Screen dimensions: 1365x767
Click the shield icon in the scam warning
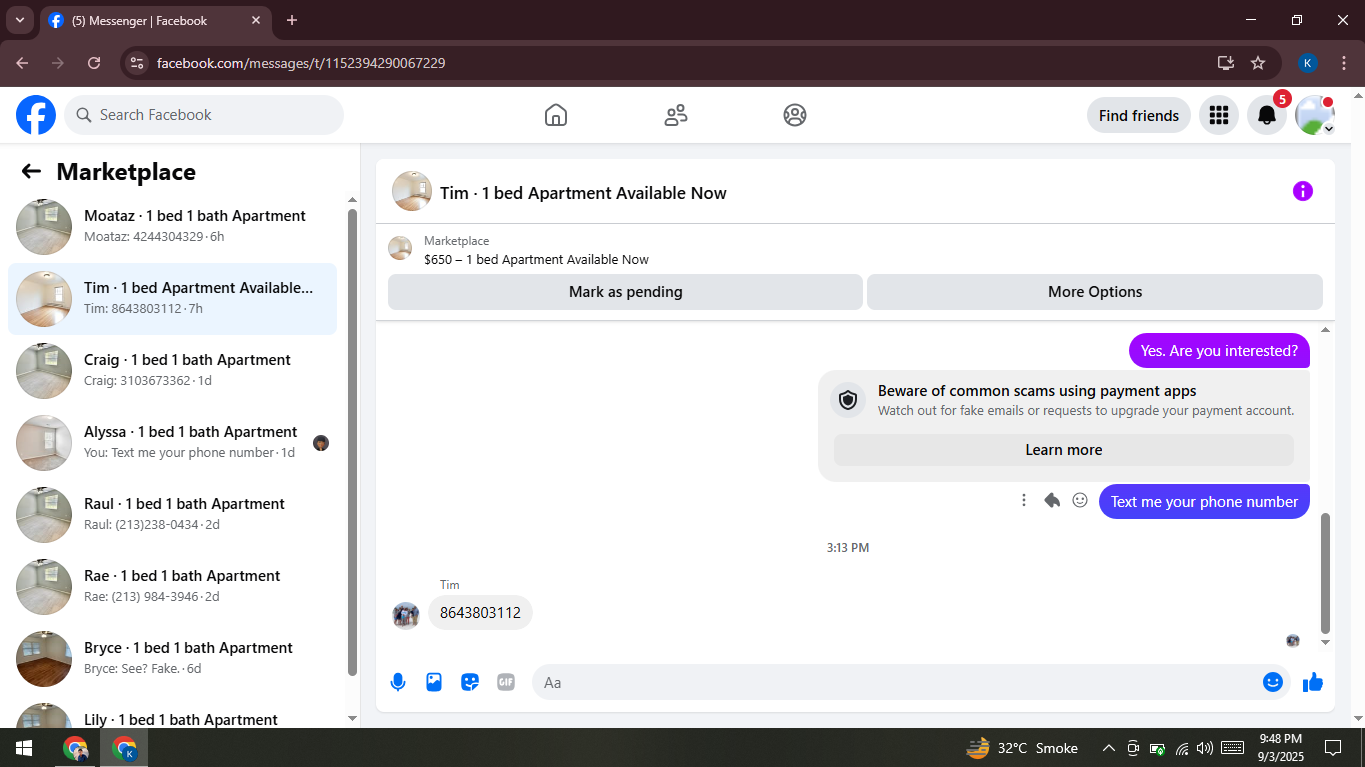click(848, 400)
